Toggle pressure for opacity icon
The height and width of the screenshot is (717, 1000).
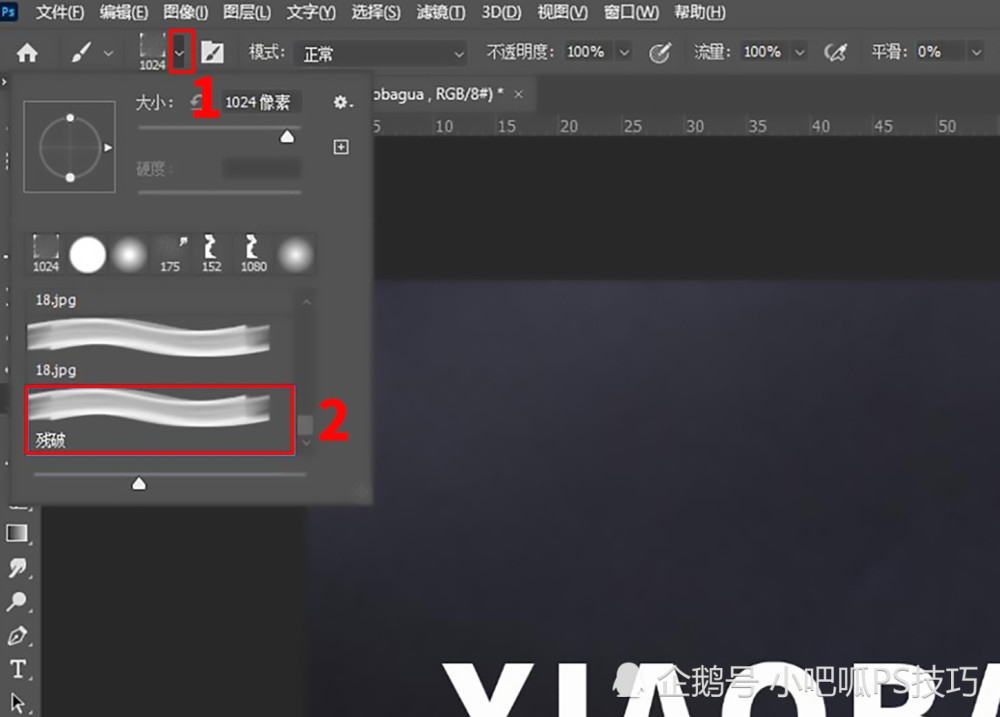(660, 52)
